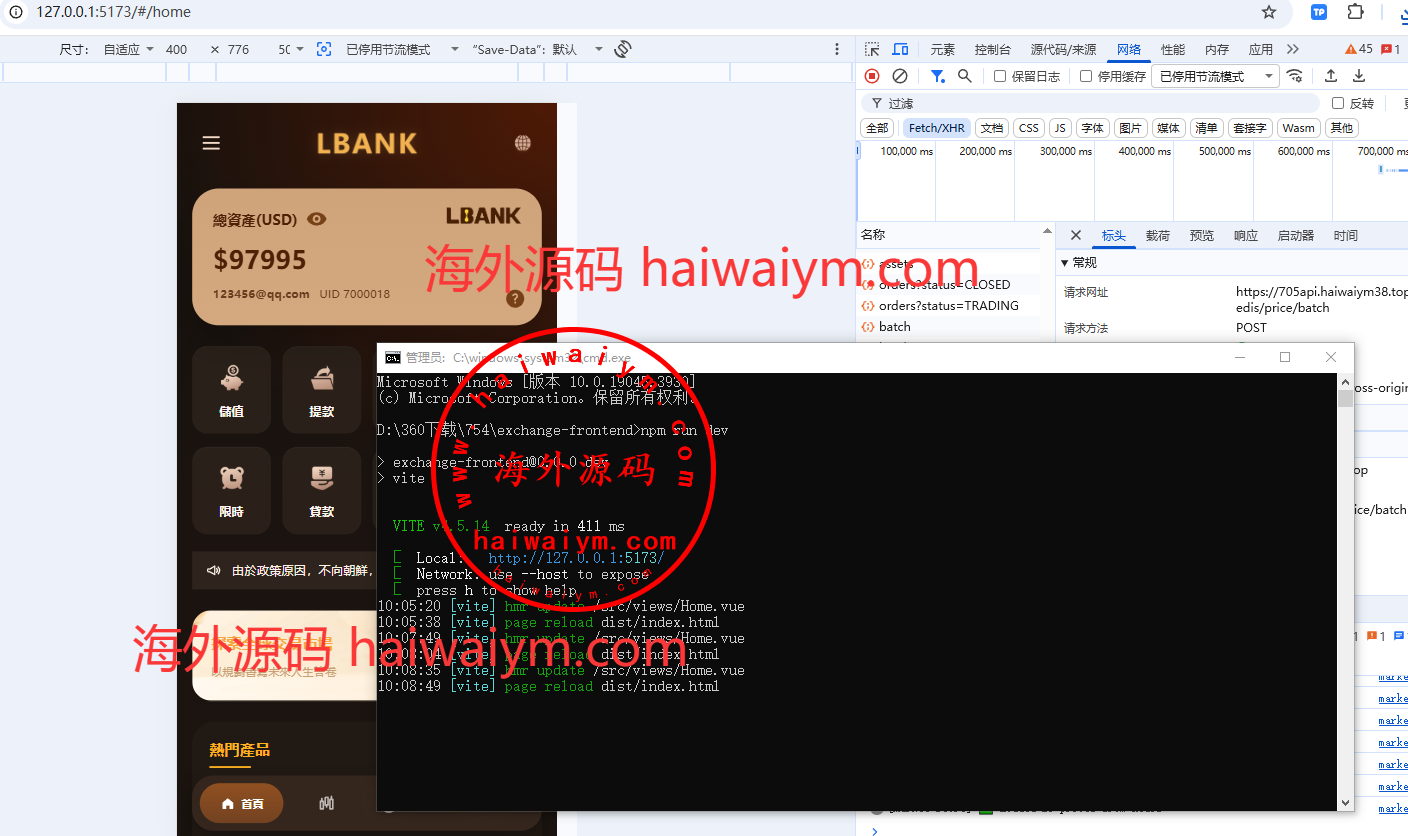Open the browser extensions puzzle icon
The height and width of the screenshot is (836, 1408).
pos(1356,12)
